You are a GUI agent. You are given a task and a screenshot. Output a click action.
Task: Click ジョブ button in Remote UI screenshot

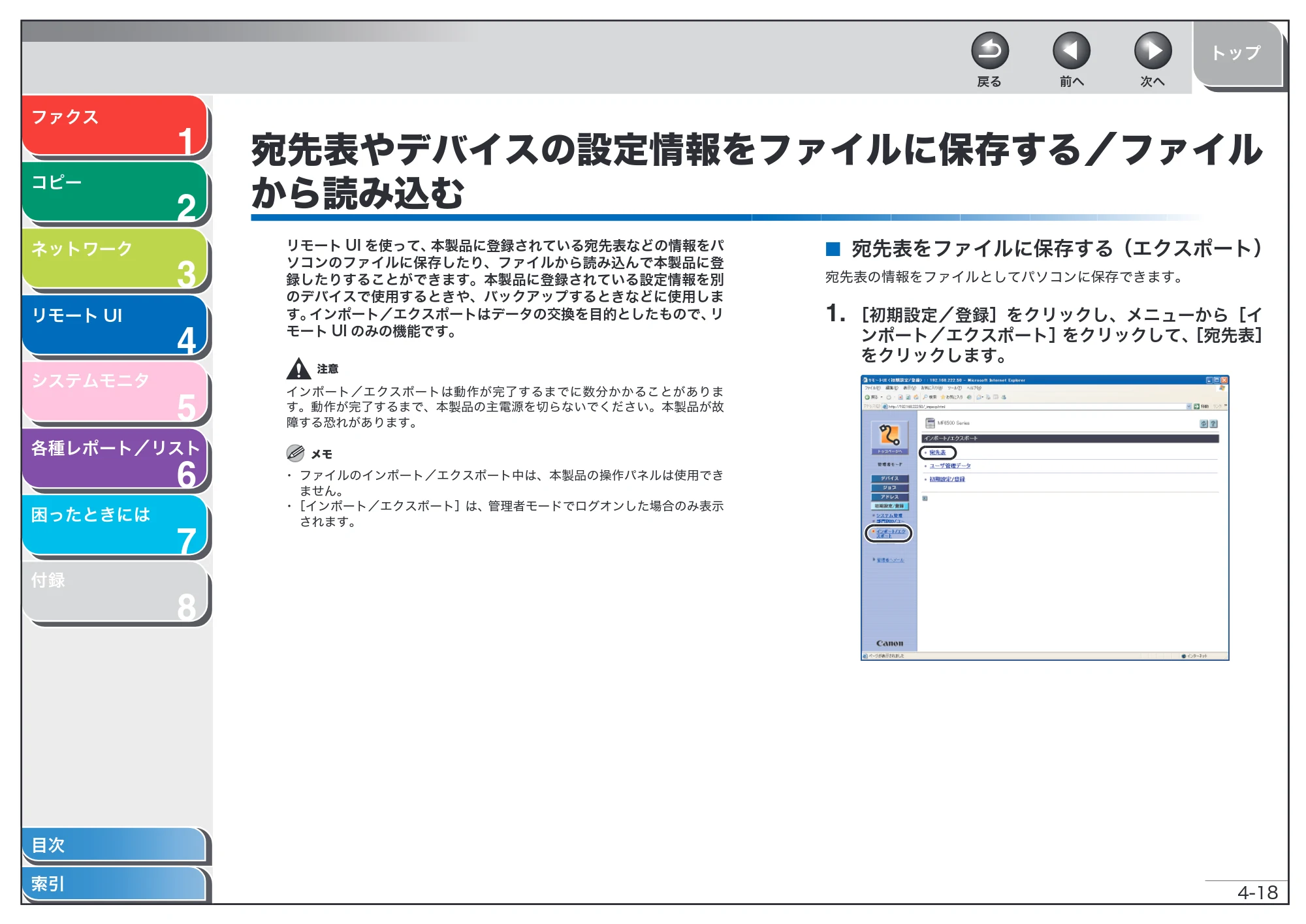tap(889, 488)
